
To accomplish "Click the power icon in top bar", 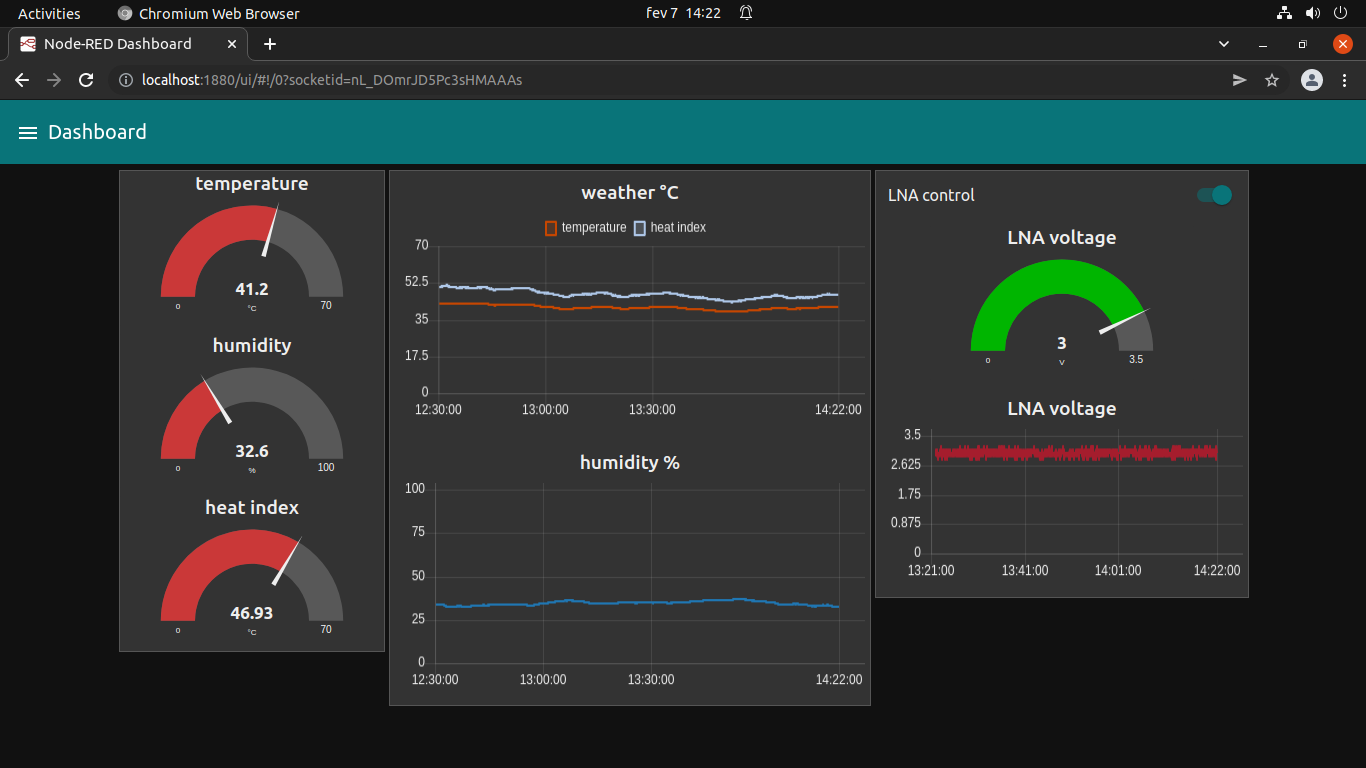I will [1341, 13].
